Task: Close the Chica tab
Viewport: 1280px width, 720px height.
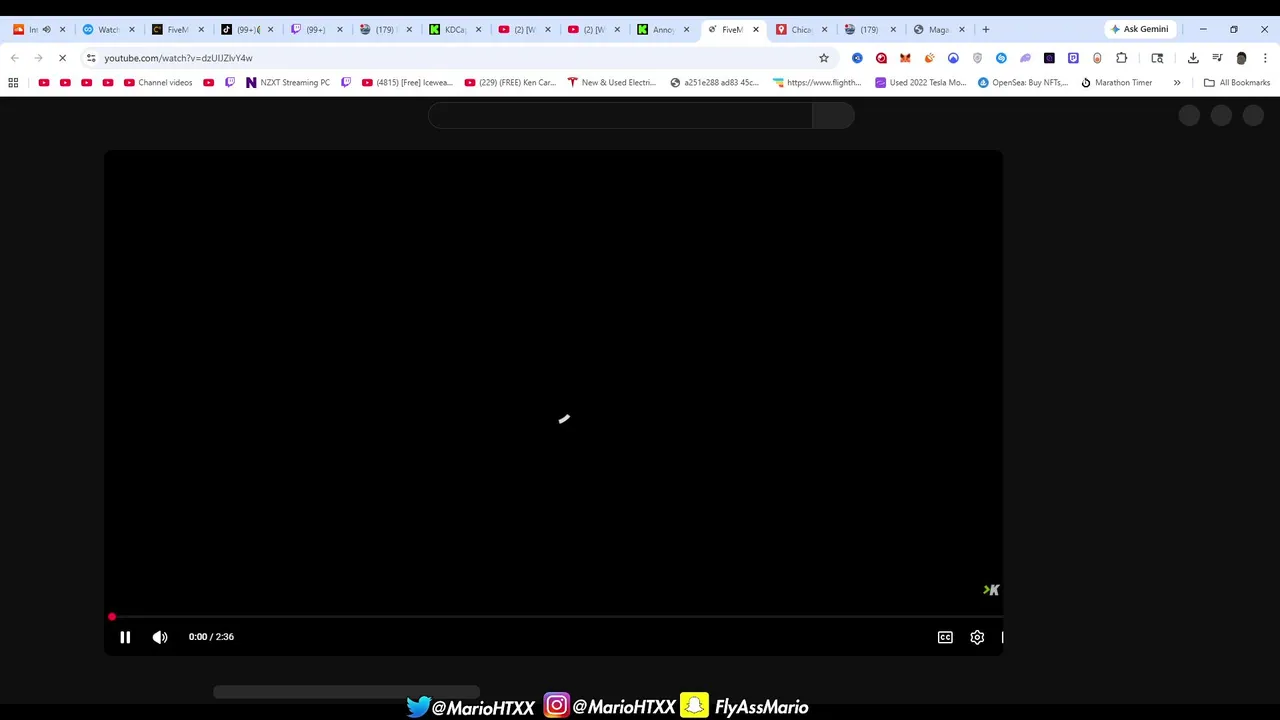Action: coord(824,29)
